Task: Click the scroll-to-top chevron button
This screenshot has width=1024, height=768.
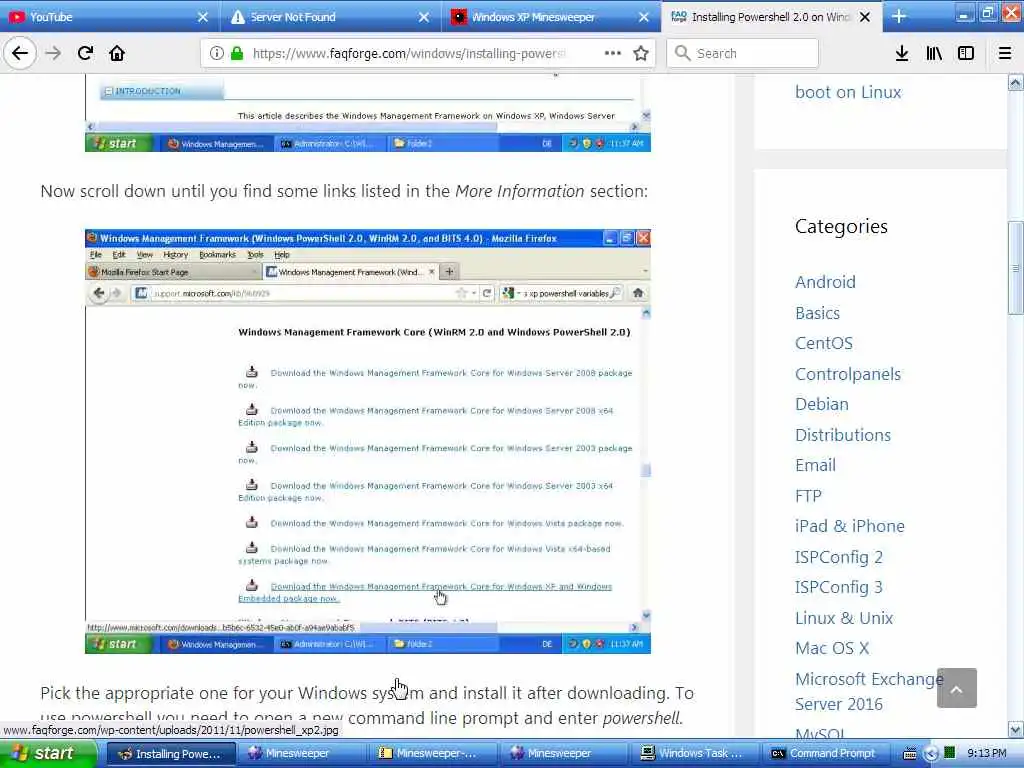Action: tap(957, 688)
